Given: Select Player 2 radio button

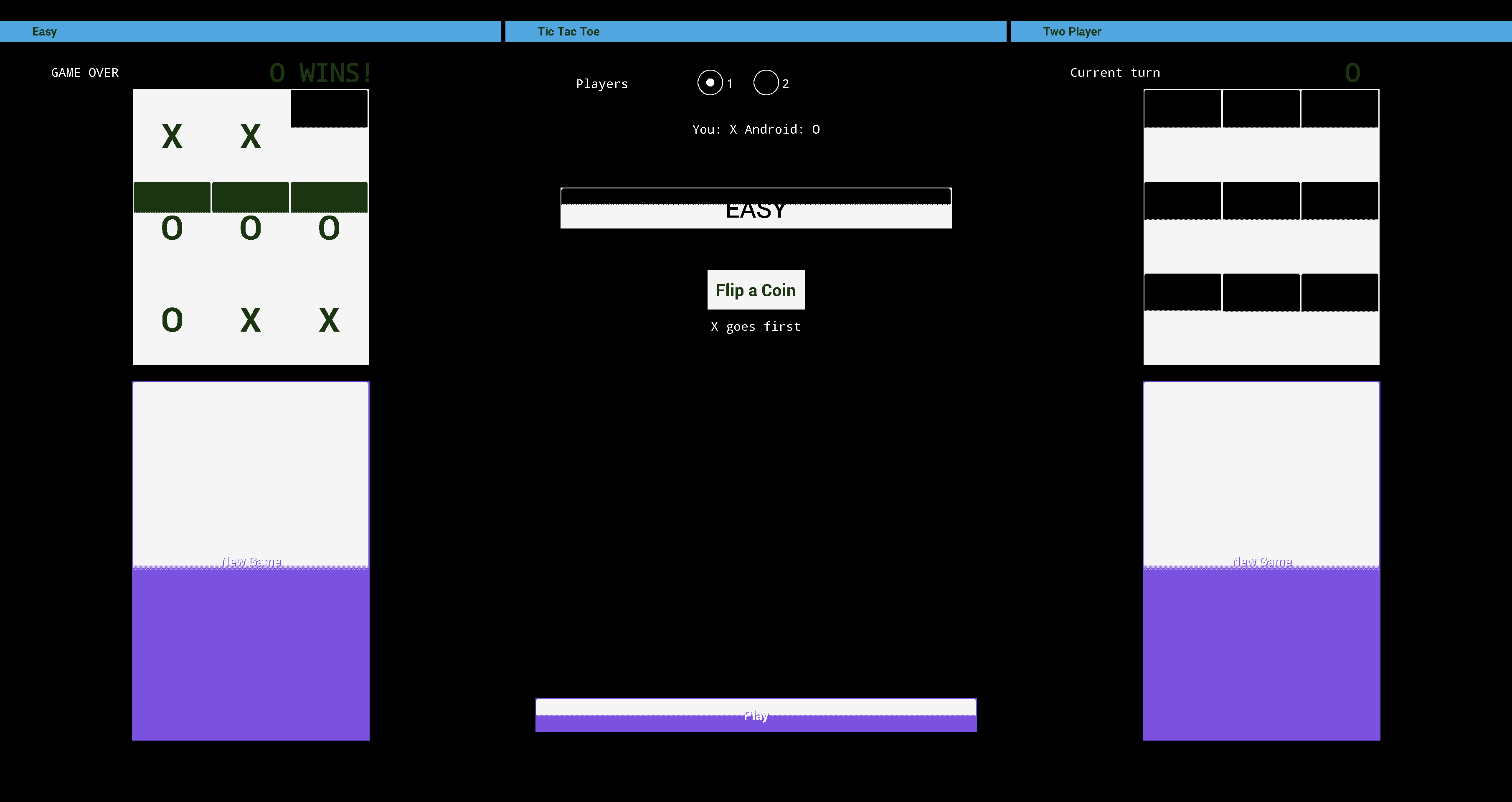Looking at the screenshot, I should tap(765, 83).
